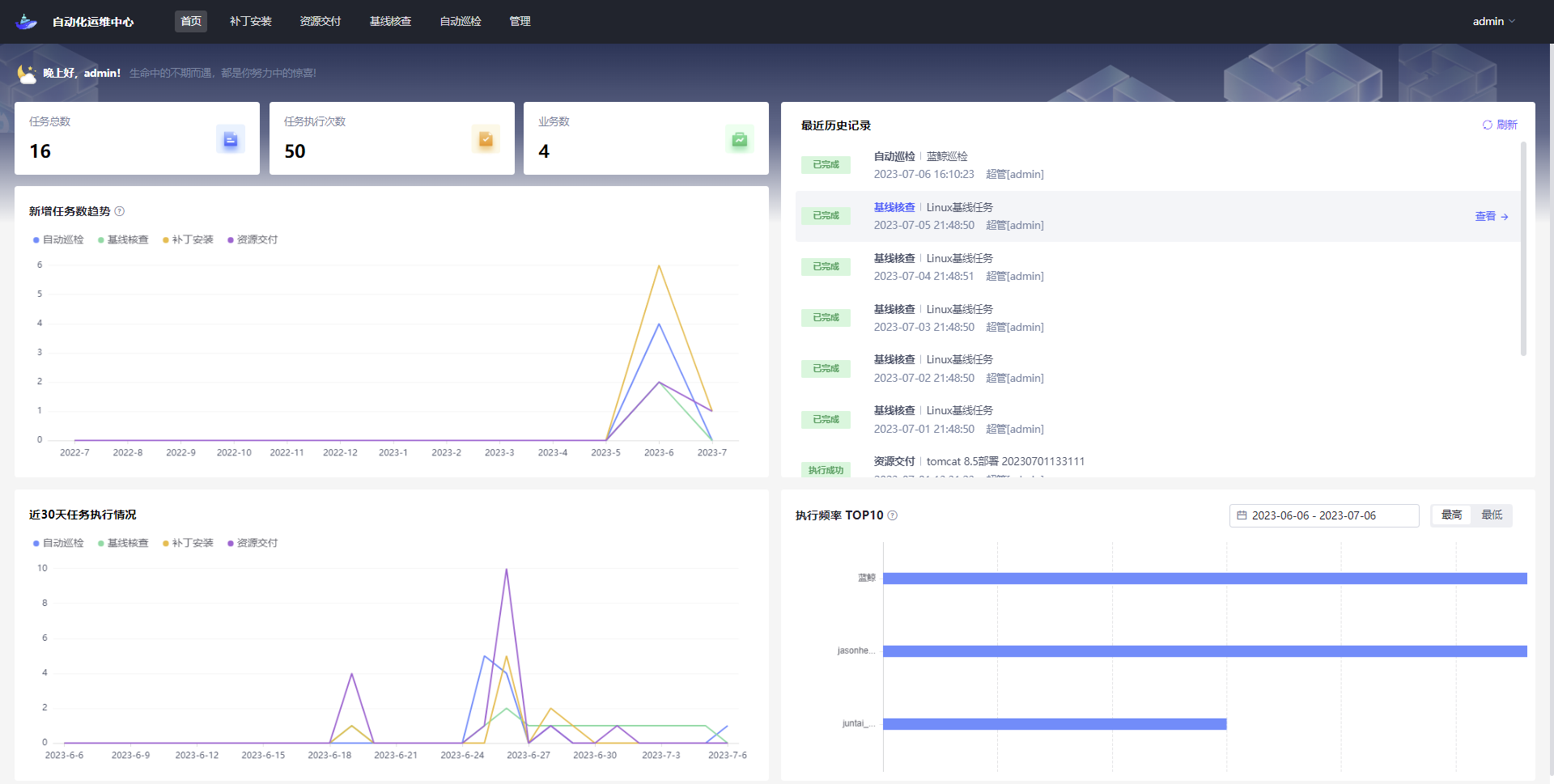The width and height of the screenshot is (1554, 784).
Task: Click the automation center logo icon
Action: pyautogui.click(x=27, y=22)
